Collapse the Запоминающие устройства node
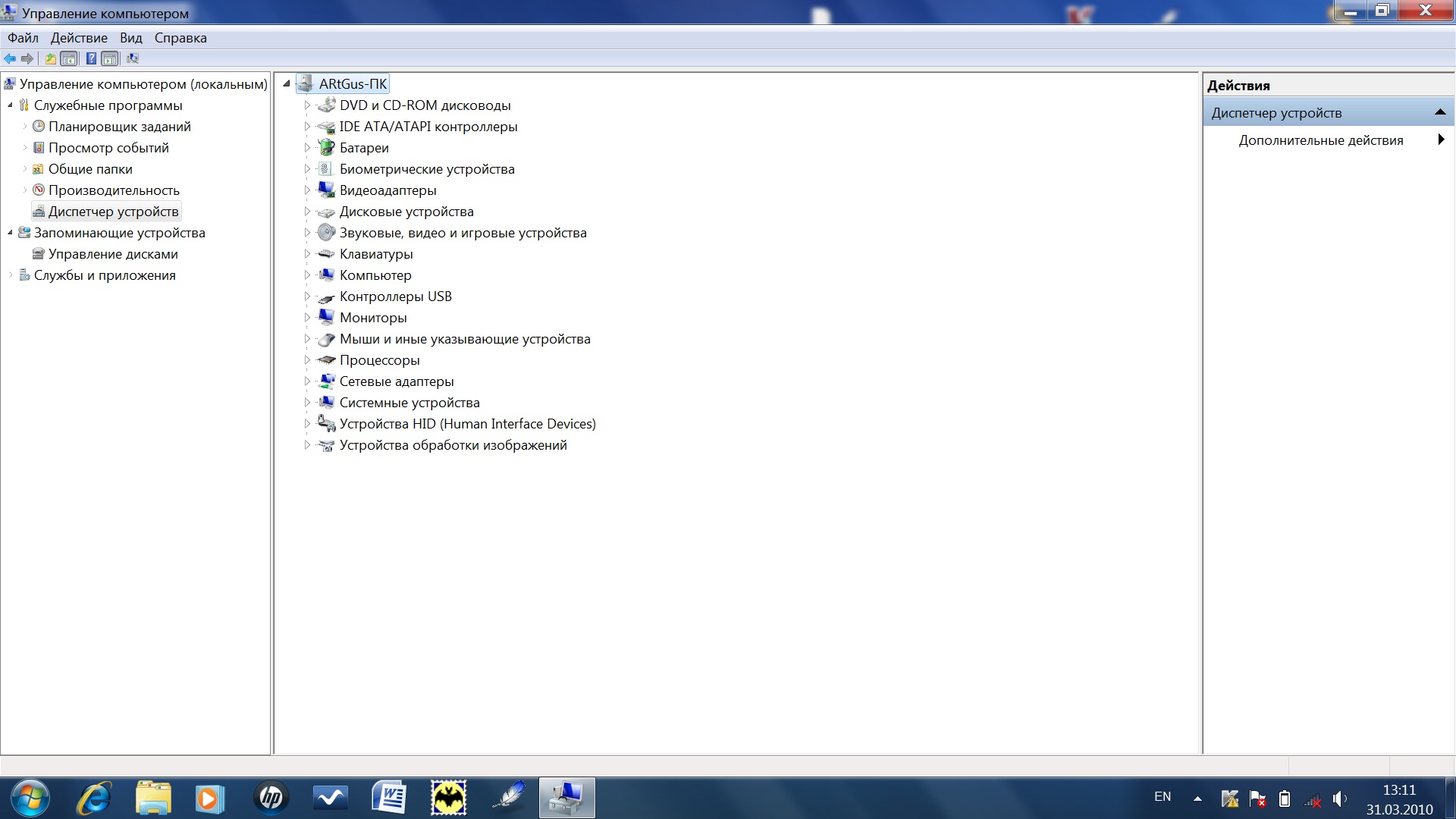Image resolution: width=1456 pixels, height=819 pixels. [x=10, y=233]
